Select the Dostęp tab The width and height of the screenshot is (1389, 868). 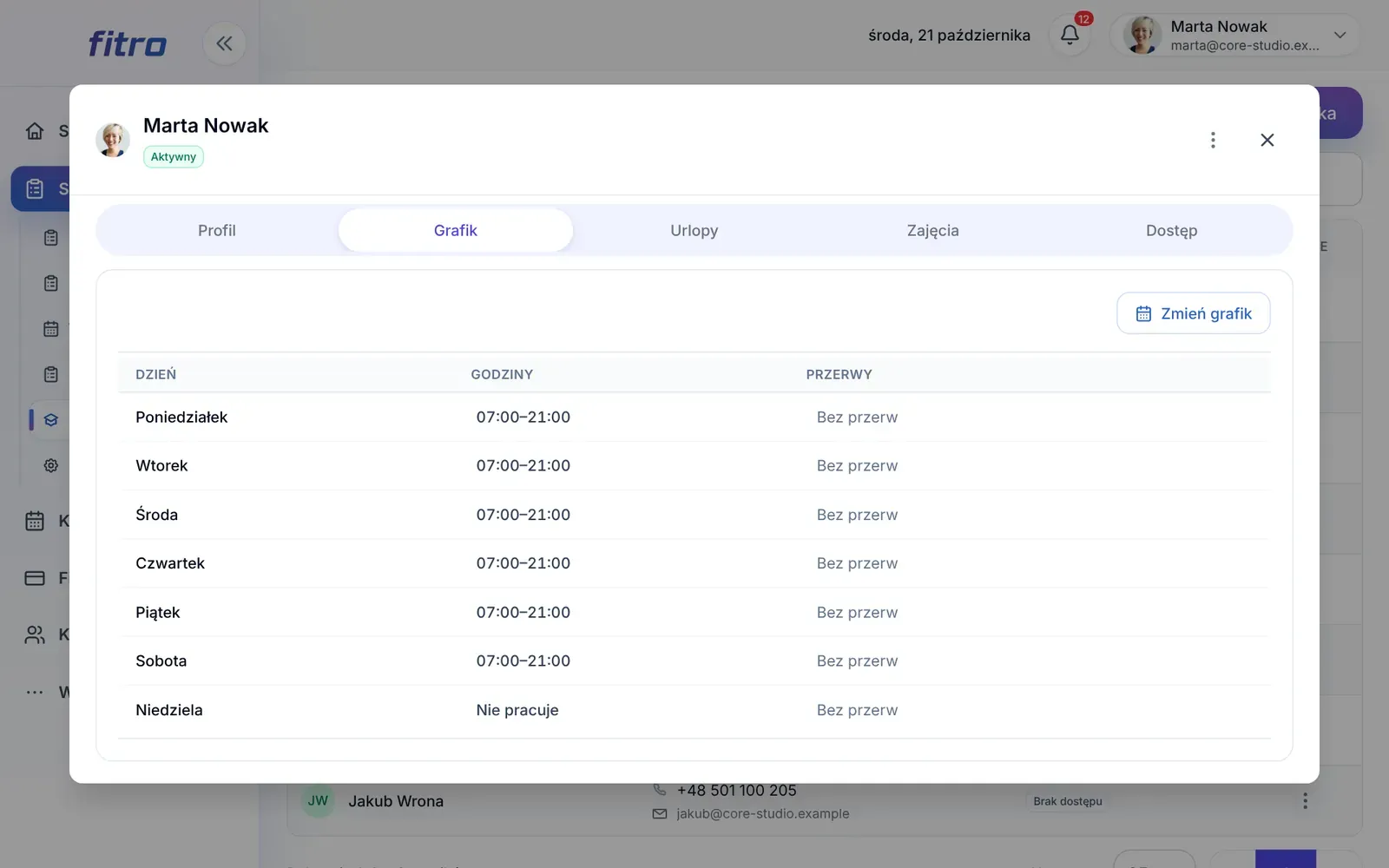(1172, 230)
